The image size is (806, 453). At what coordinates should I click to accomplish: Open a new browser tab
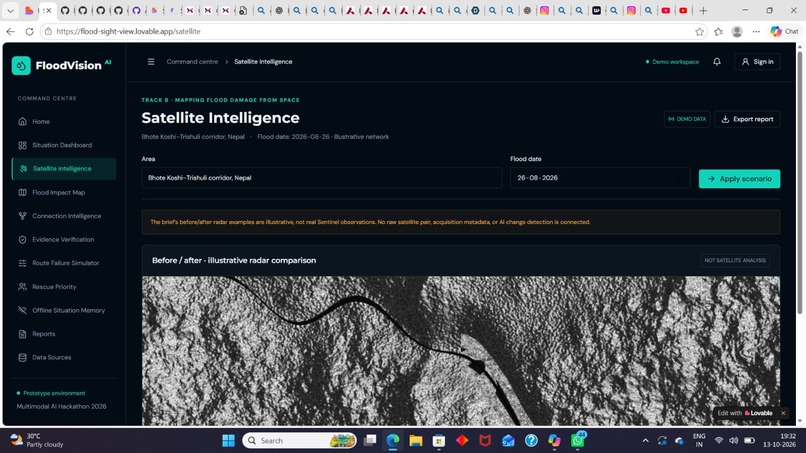pyautogui.click(x=703, y=11)
